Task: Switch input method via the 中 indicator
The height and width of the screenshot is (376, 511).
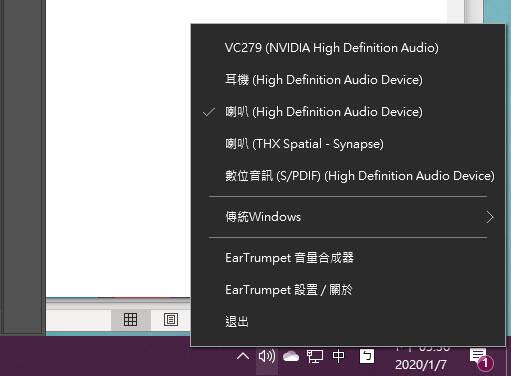Action: pos(338,356)
